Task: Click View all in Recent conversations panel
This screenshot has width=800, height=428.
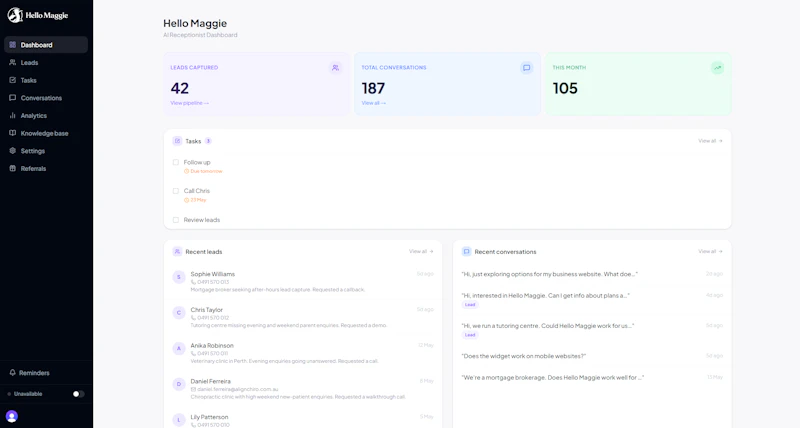Action: coord(710,251)
